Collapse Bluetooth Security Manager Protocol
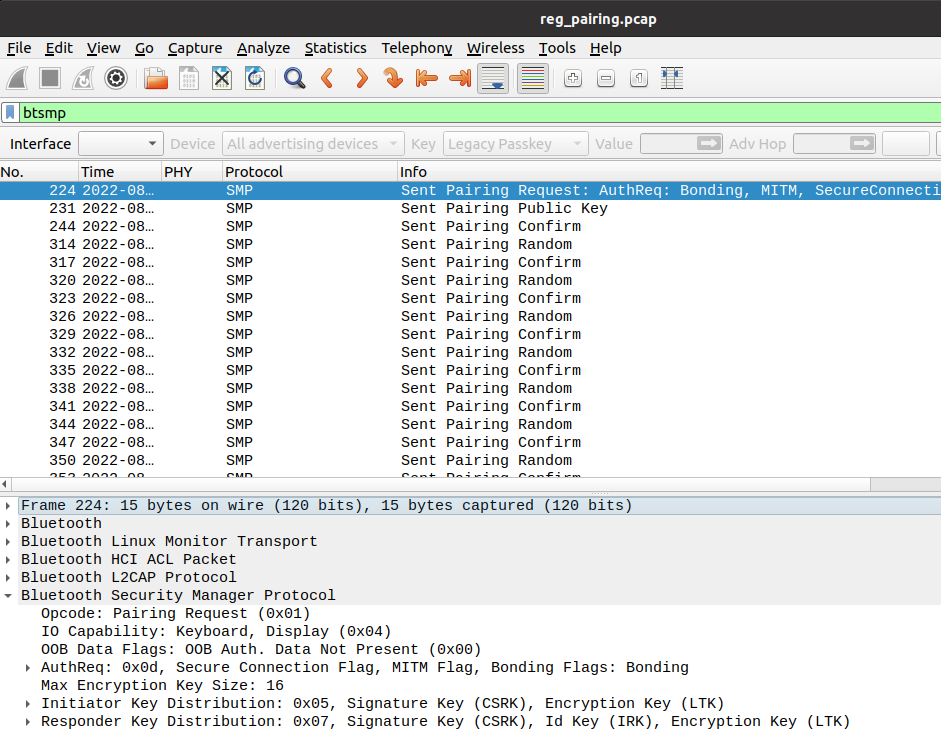The image size is (941, 756). point(9,596)
